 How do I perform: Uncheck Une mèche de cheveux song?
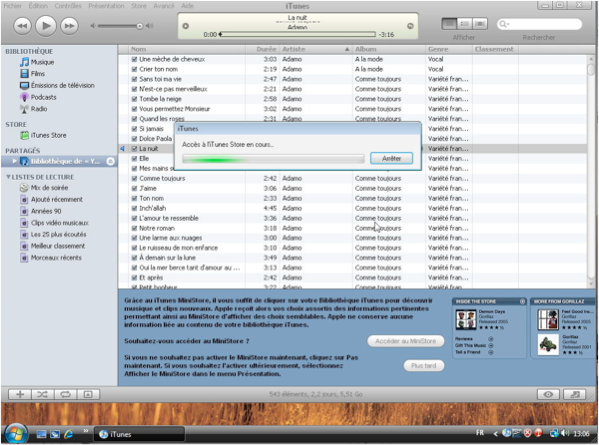point(134,59)
